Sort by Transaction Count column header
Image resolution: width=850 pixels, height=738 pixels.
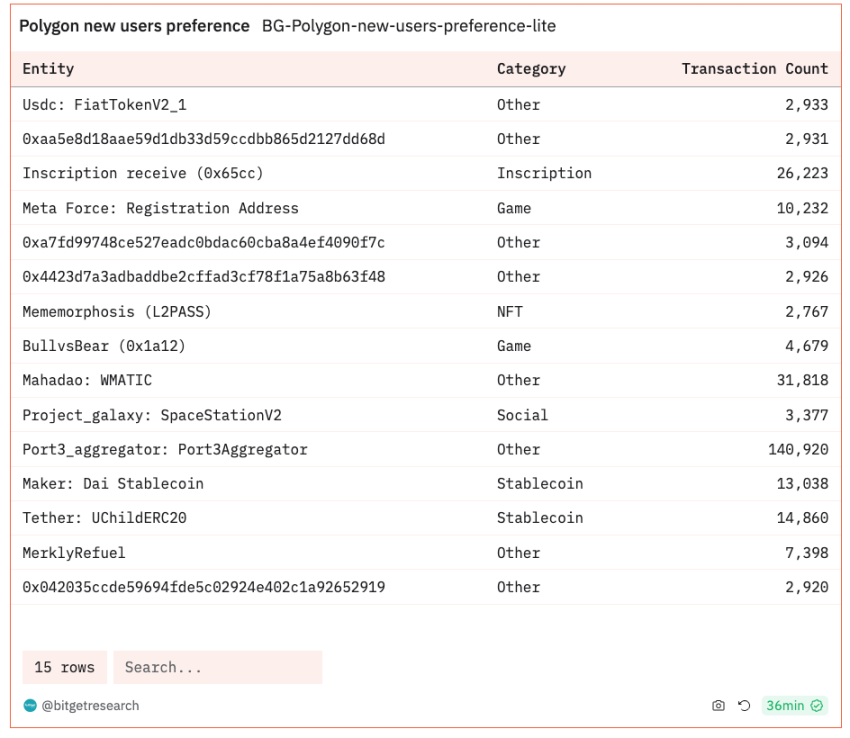(754, 69)
